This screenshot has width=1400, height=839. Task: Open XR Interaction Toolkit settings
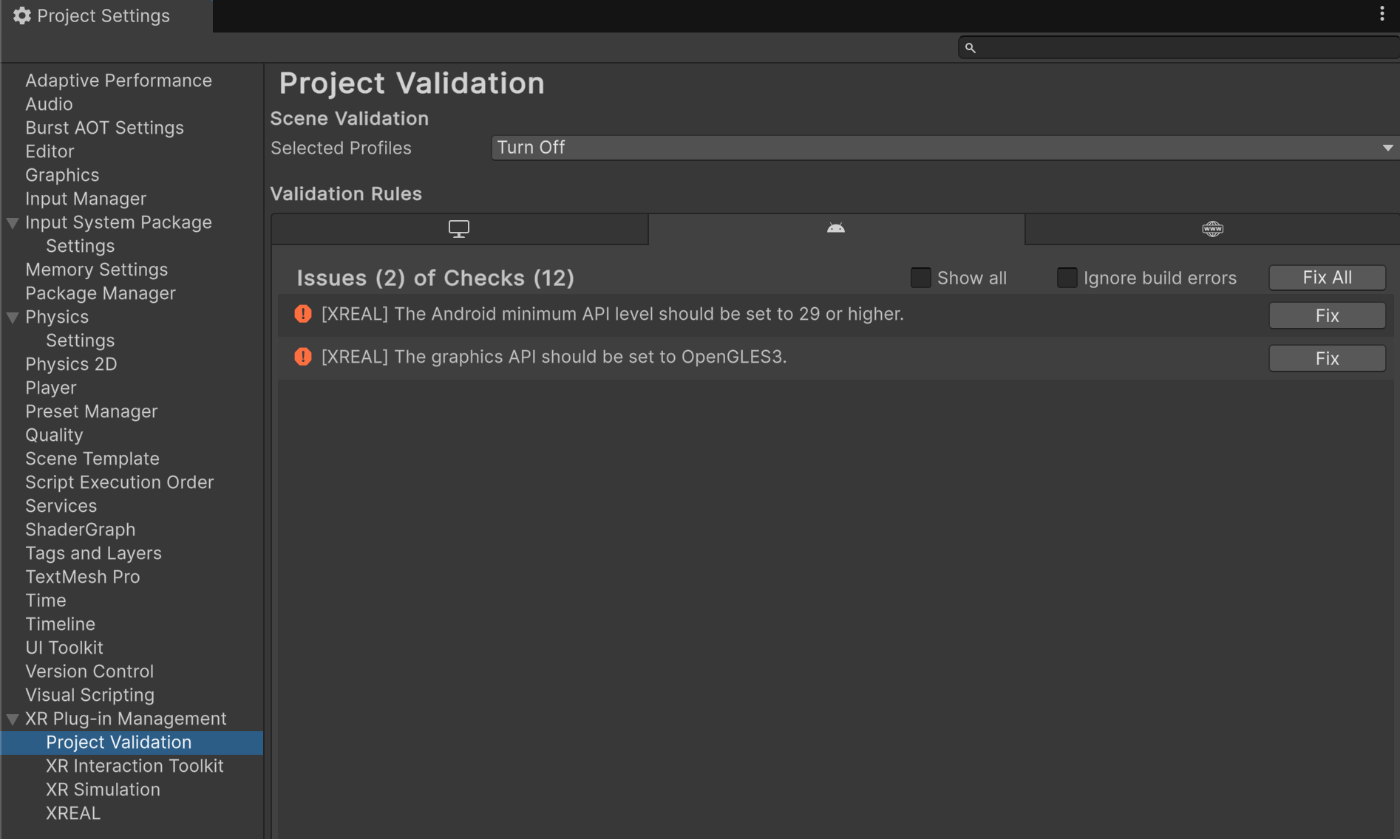pos(135,765)
